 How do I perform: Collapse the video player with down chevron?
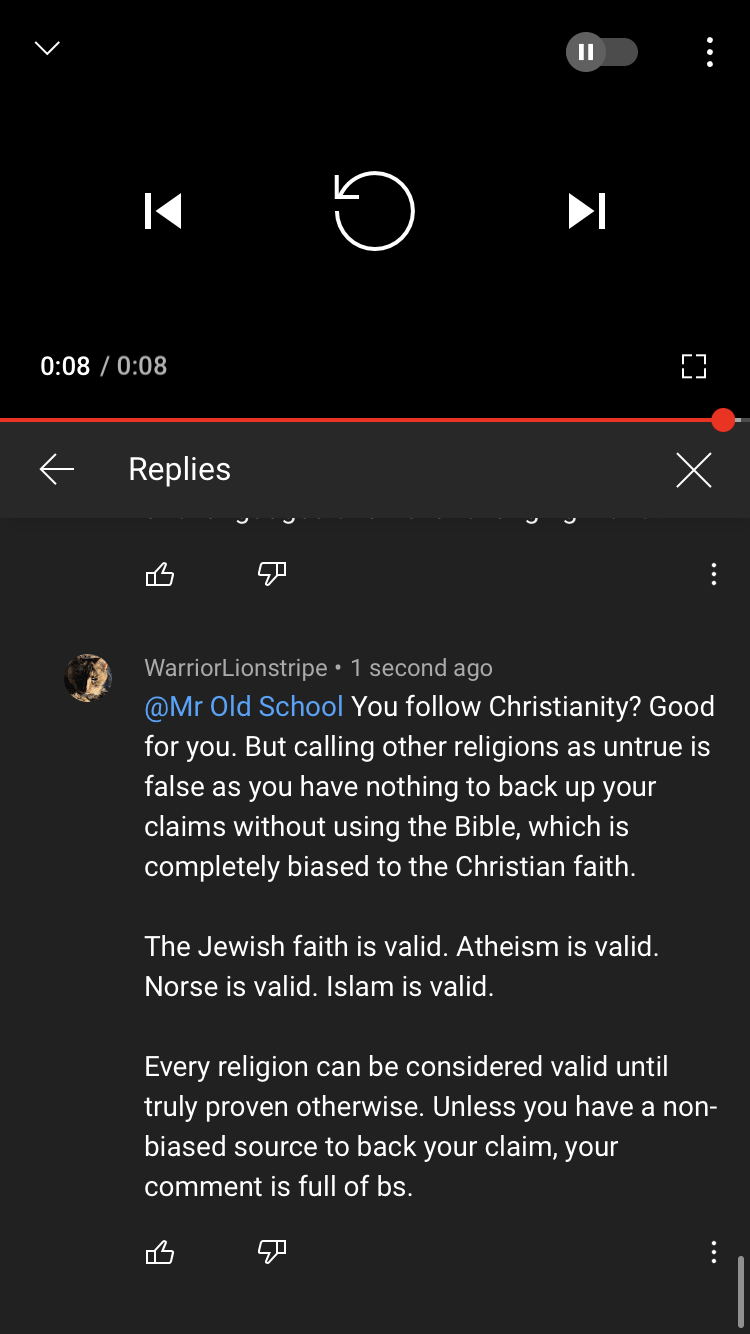(47, 48)
